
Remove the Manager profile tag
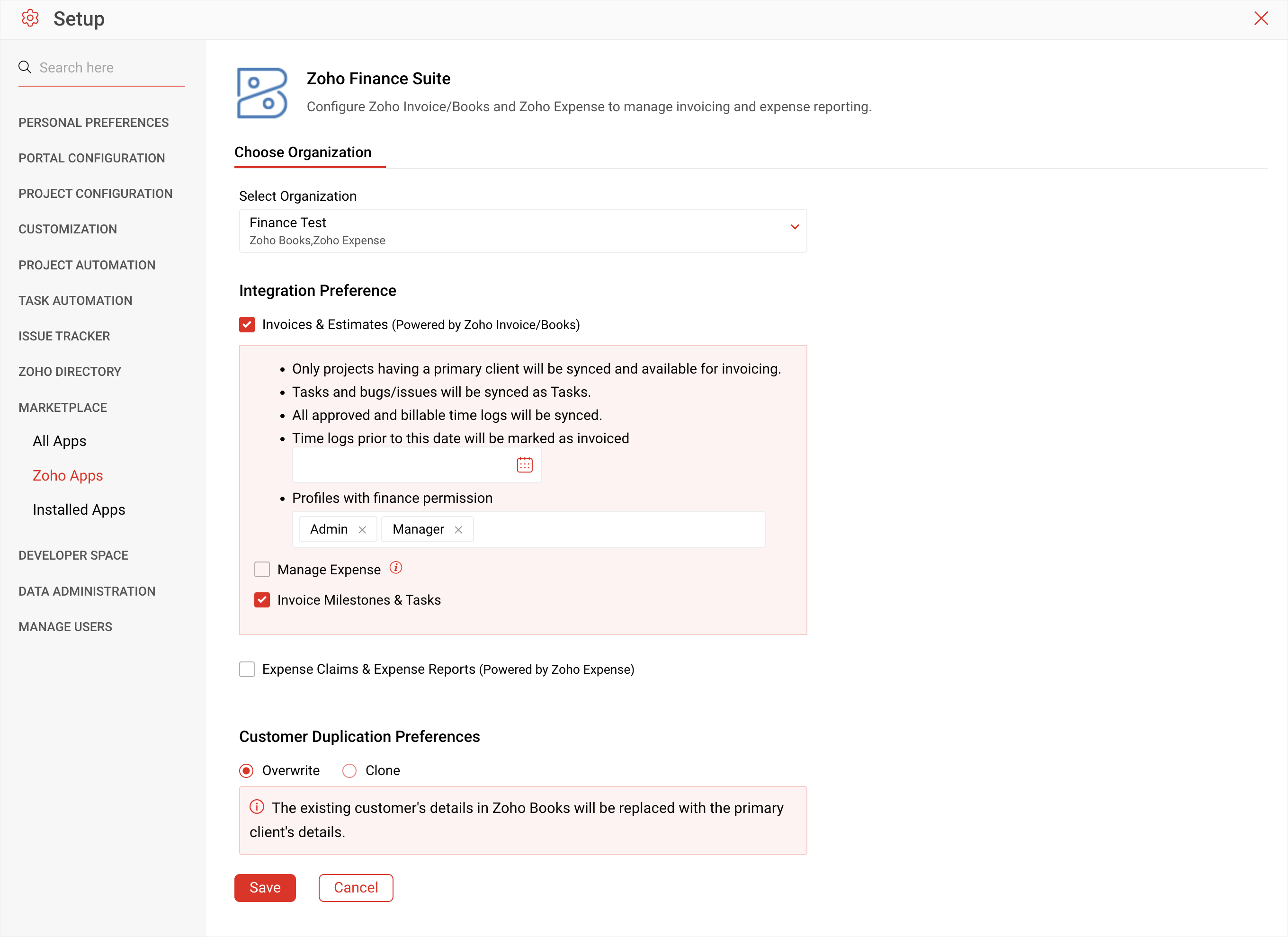[x=458, y=530]
